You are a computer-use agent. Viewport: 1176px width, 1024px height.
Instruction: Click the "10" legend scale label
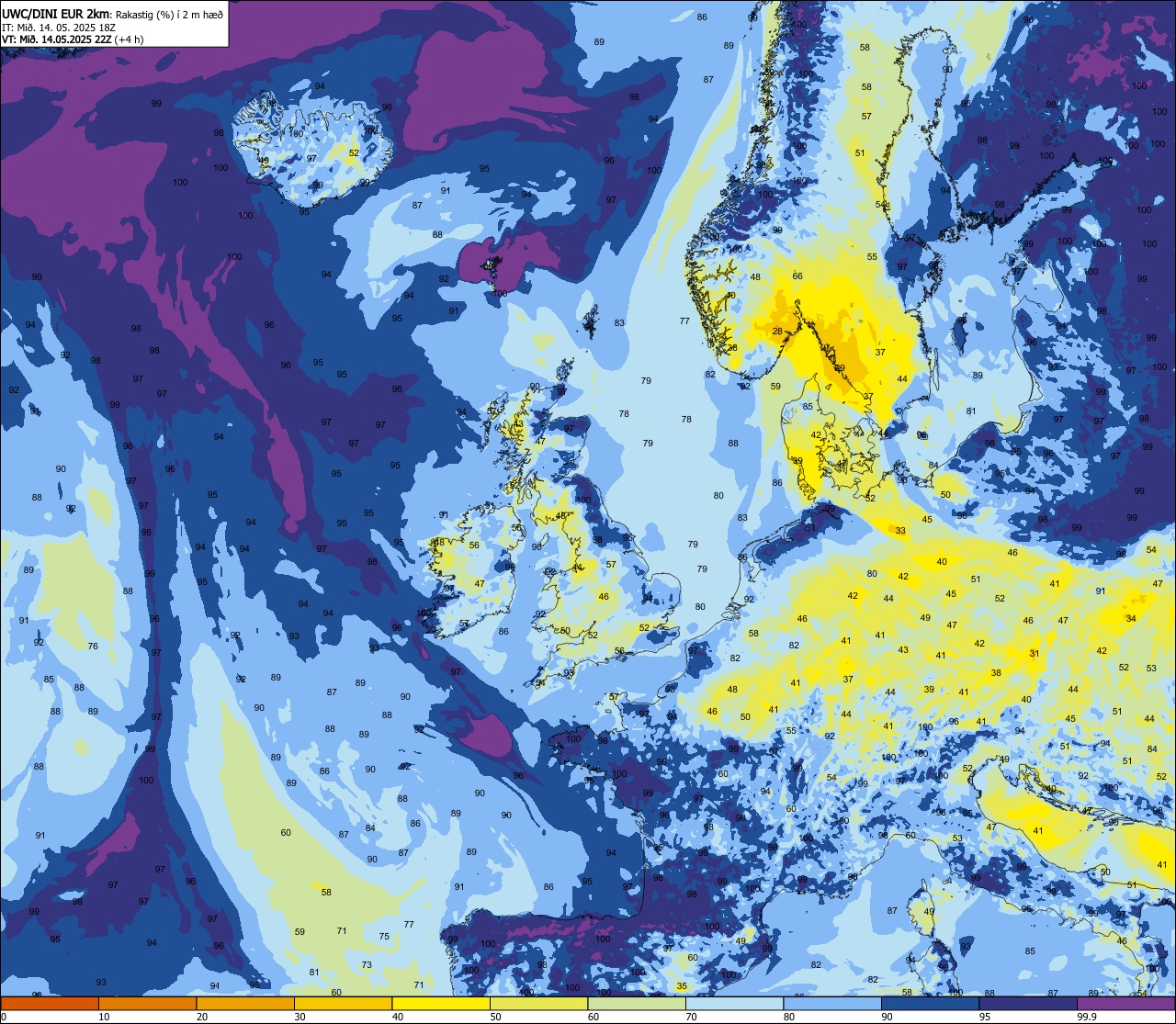pos(104,1017)
